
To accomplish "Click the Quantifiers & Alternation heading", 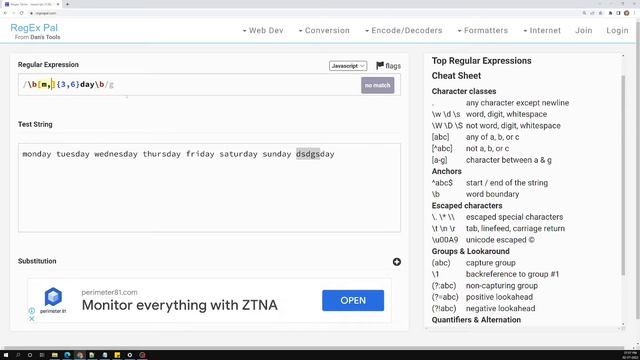I will [x=476, y=320].
